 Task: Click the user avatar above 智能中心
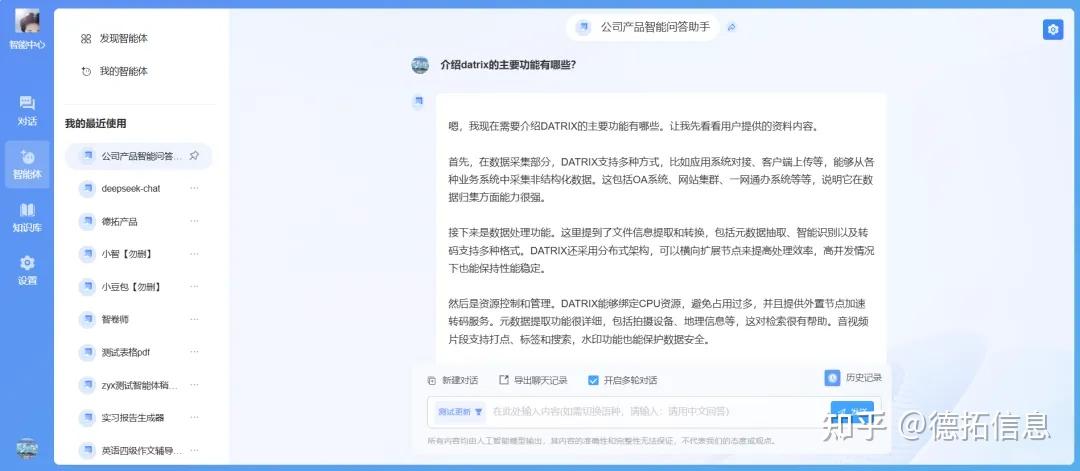pos(27,21)
